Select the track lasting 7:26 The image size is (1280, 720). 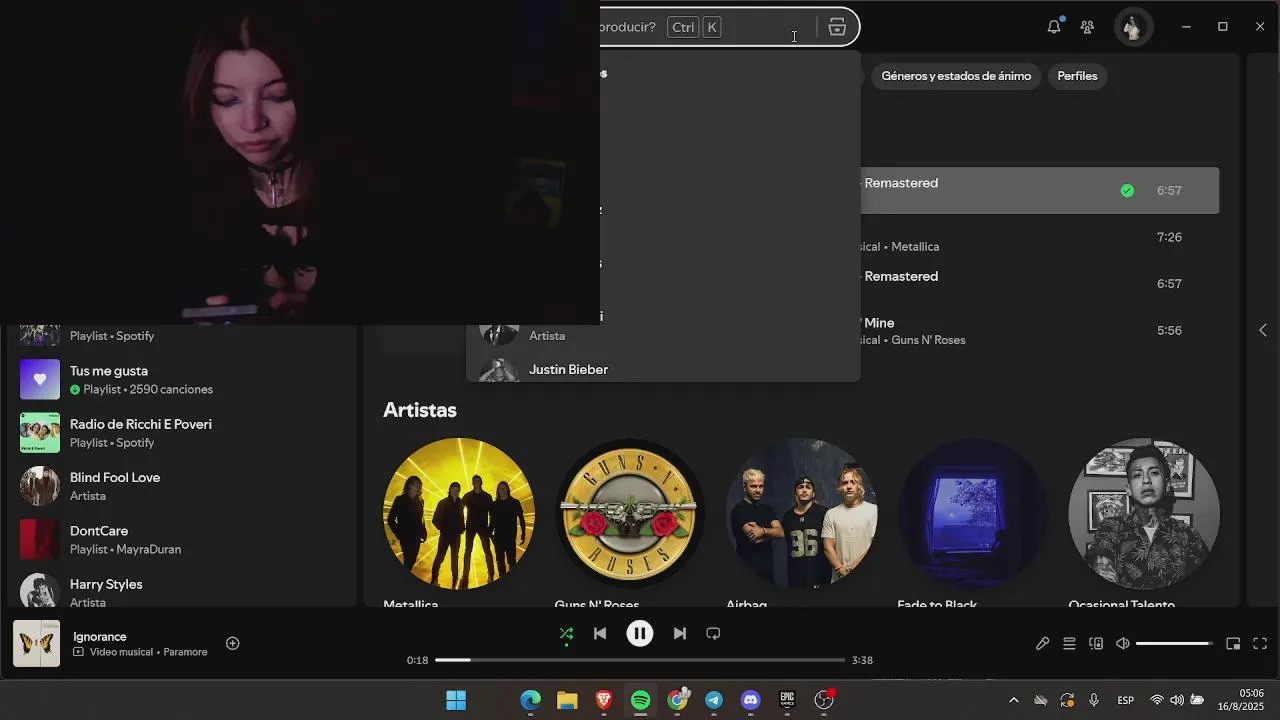1040,237
